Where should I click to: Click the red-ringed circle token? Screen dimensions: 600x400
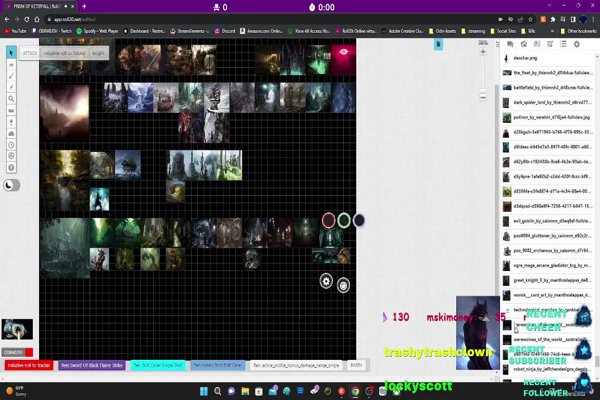pyautogui.click(x=328, y=220)
